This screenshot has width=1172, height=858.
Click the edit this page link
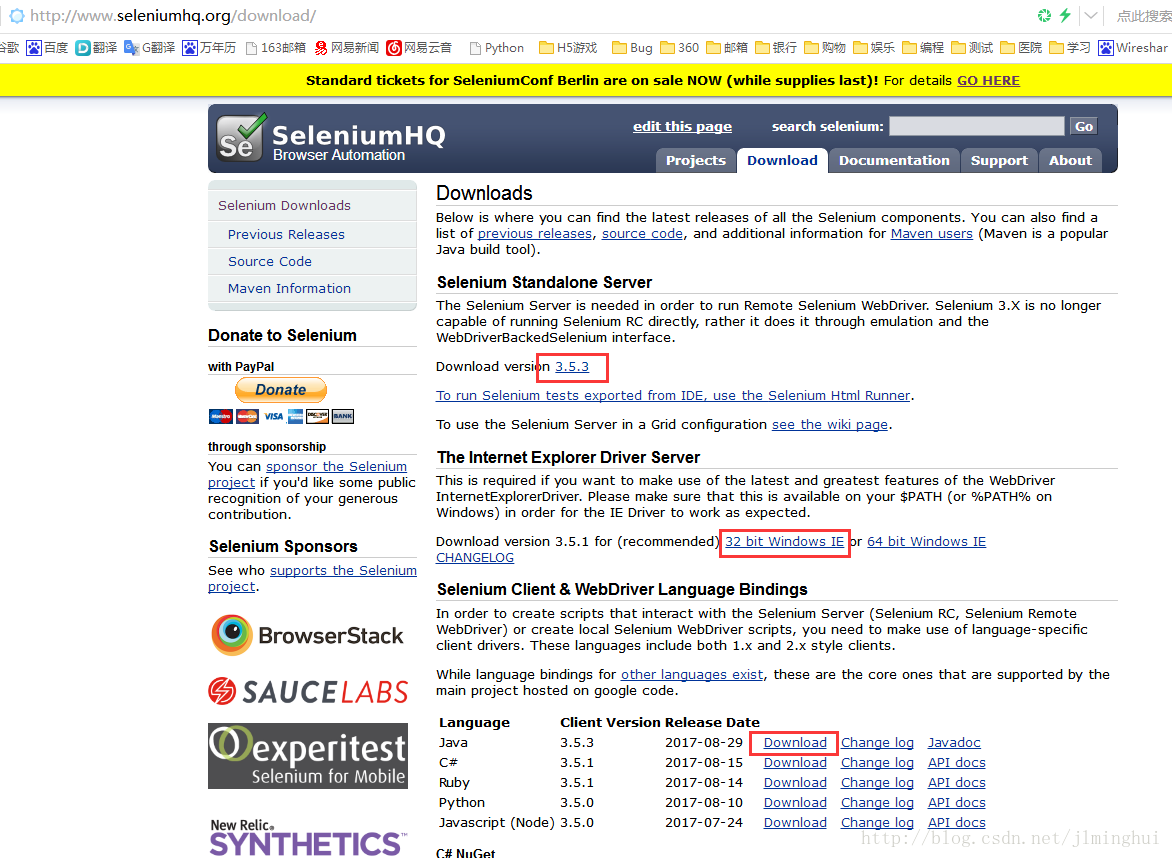(682, 126)
